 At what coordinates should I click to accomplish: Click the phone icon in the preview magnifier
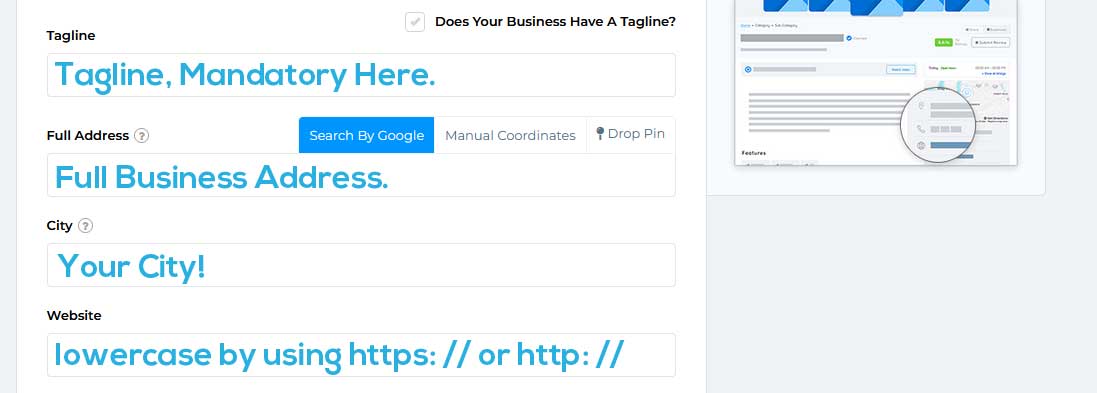921,129
